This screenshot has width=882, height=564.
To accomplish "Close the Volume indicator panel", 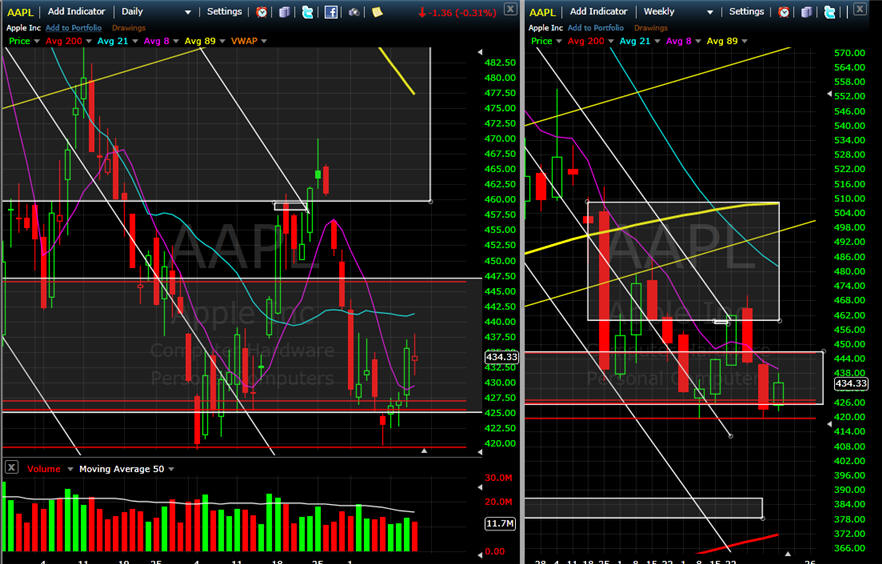I will point(11,467).
